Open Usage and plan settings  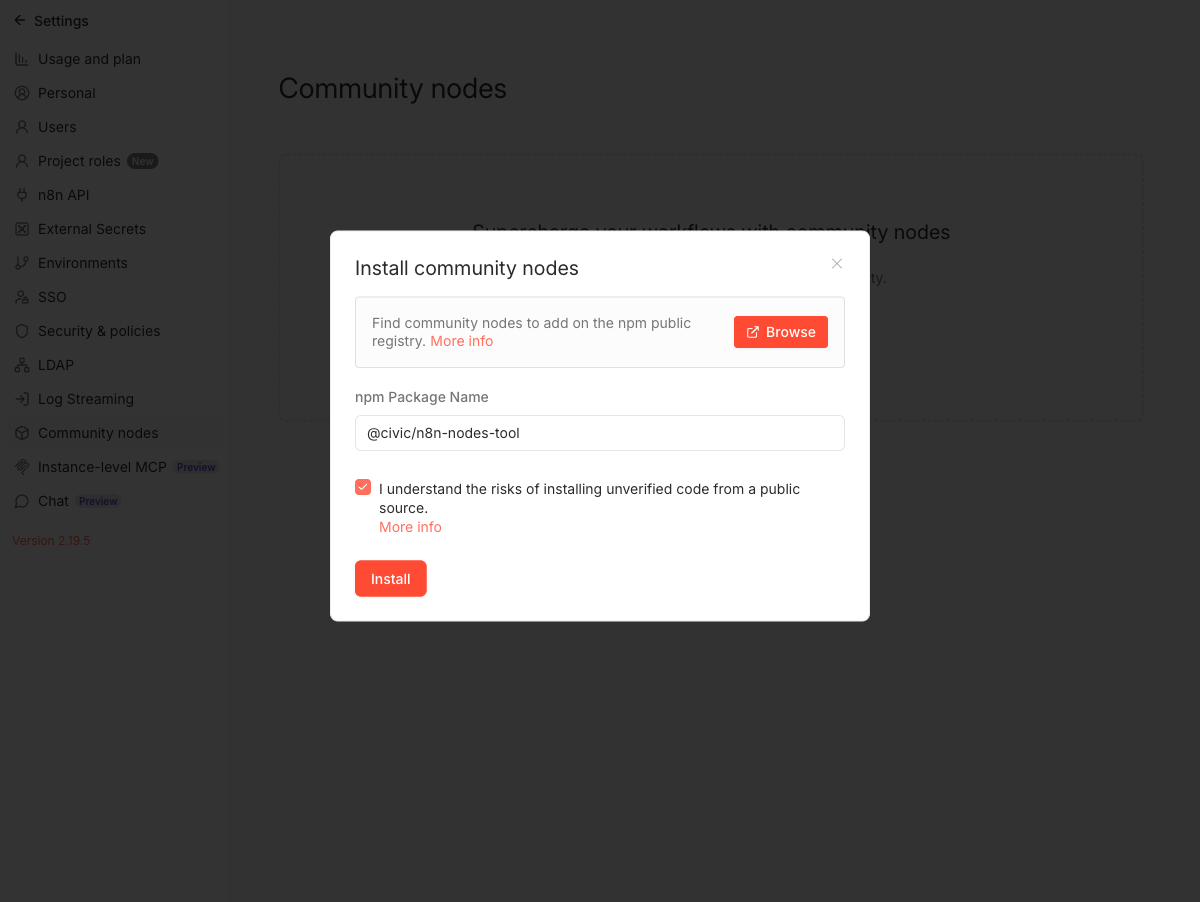(89, 59)
